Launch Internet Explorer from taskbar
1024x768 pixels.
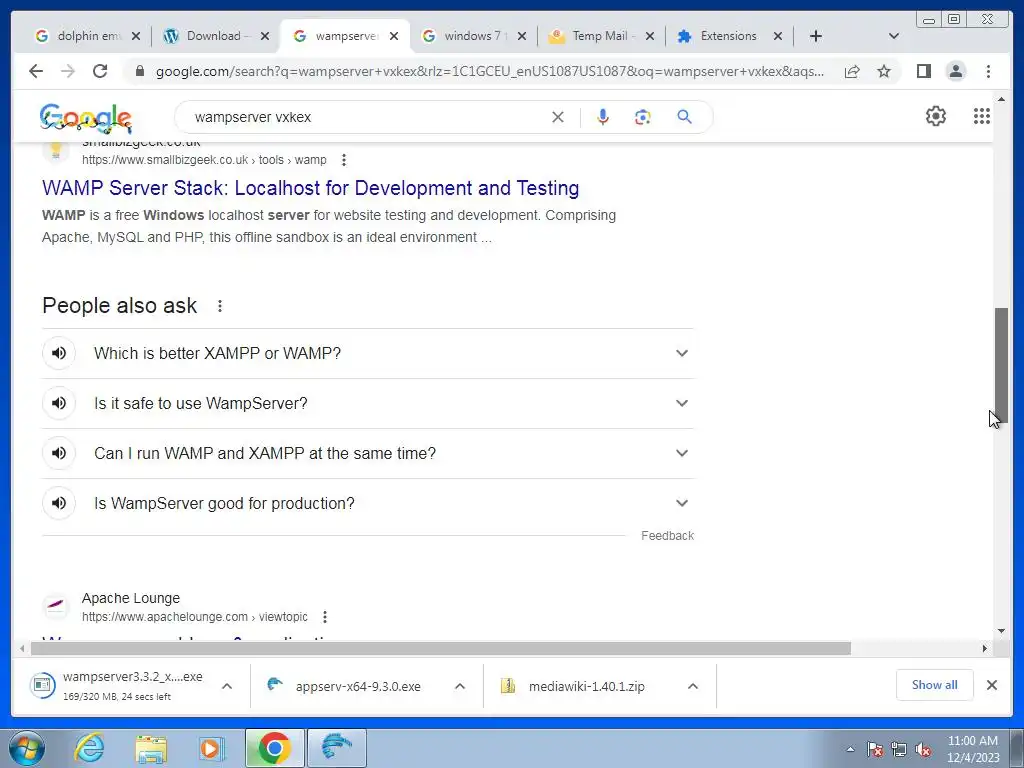89,748
